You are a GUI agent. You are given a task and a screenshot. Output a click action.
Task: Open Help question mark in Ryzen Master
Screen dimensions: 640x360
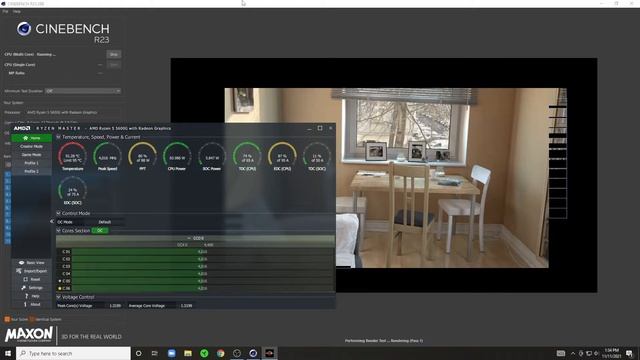click(27, 296)
